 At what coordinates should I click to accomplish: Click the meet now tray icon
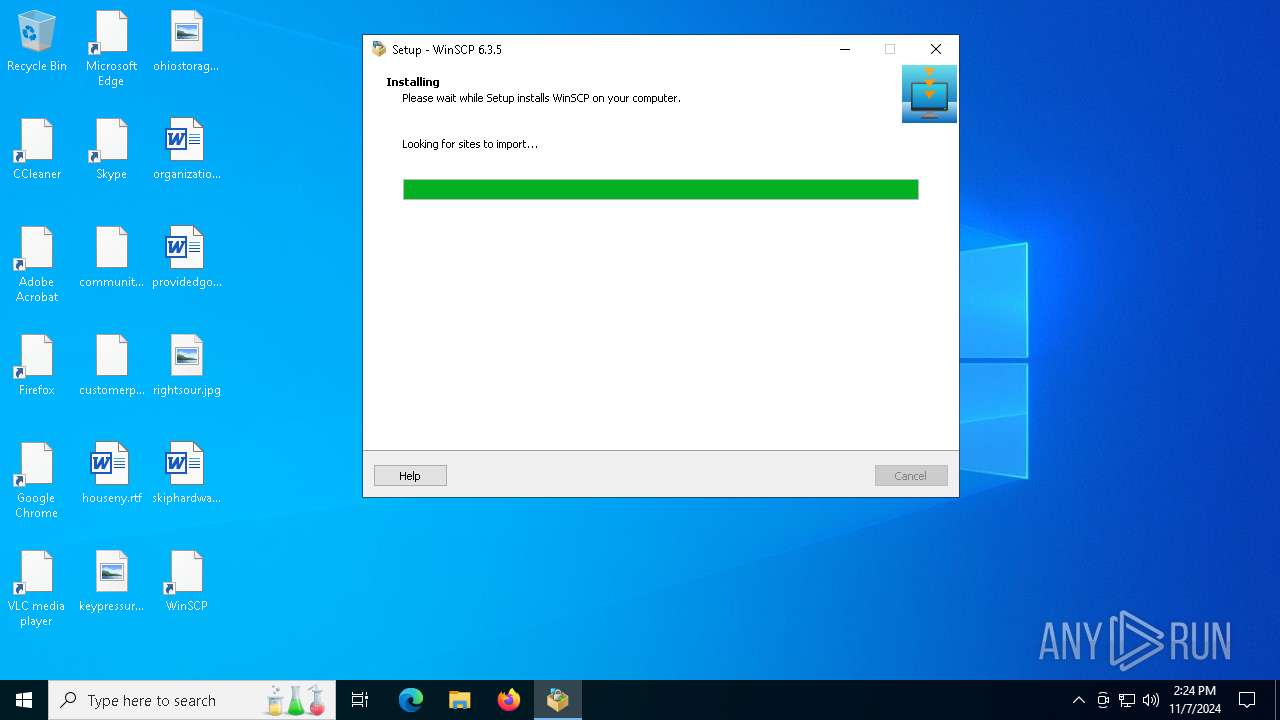pos(1103,700)
